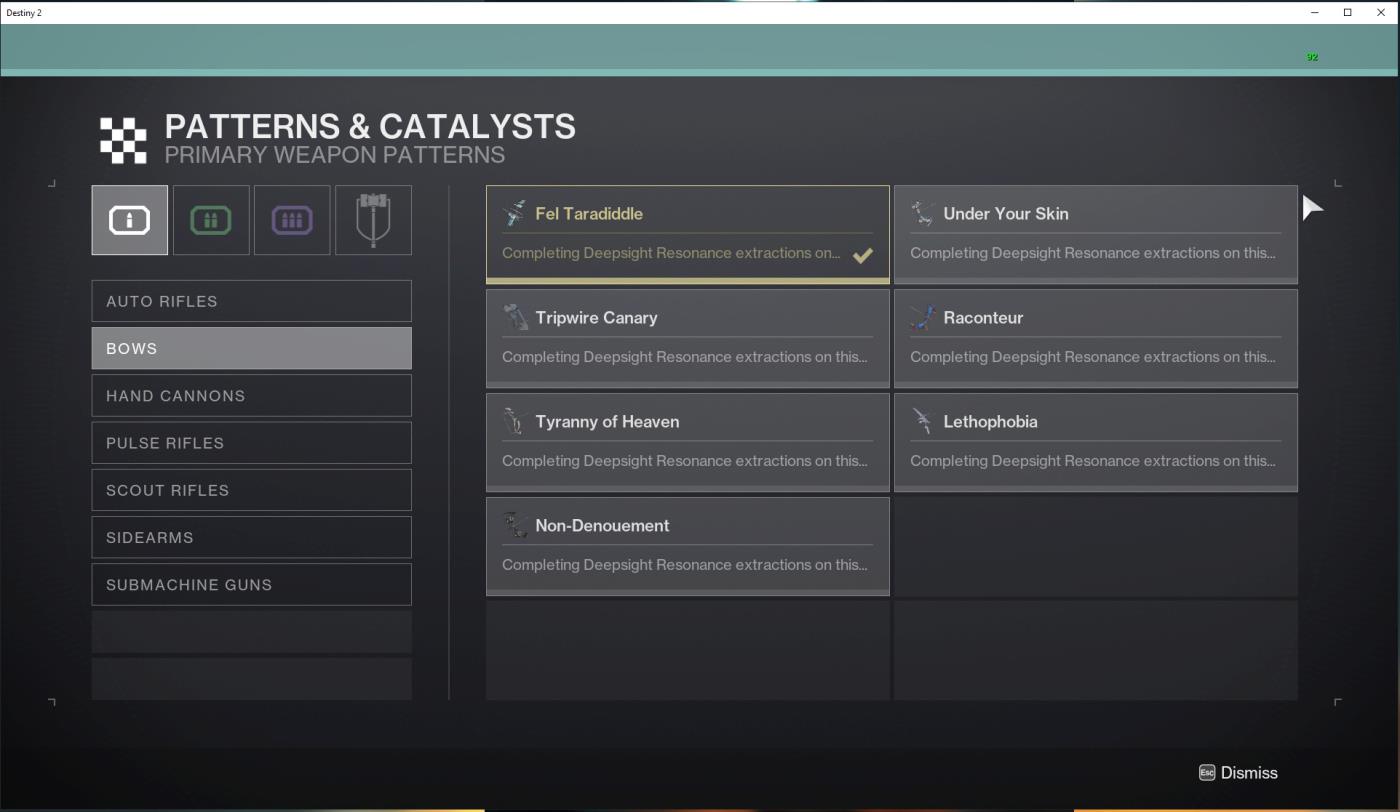Click the Under Your Skin bow icon
The height and width of the screenshot is (812, 1400).
point(923,213)
